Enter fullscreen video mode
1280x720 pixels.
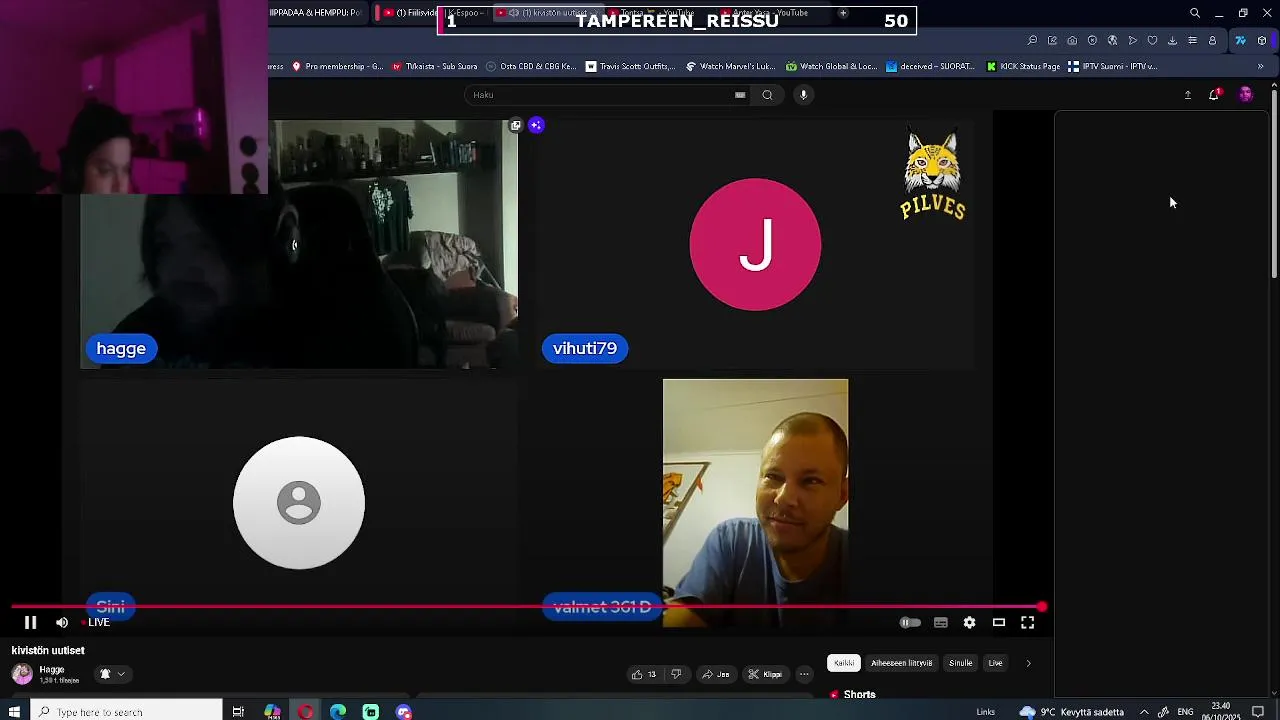1027,622
